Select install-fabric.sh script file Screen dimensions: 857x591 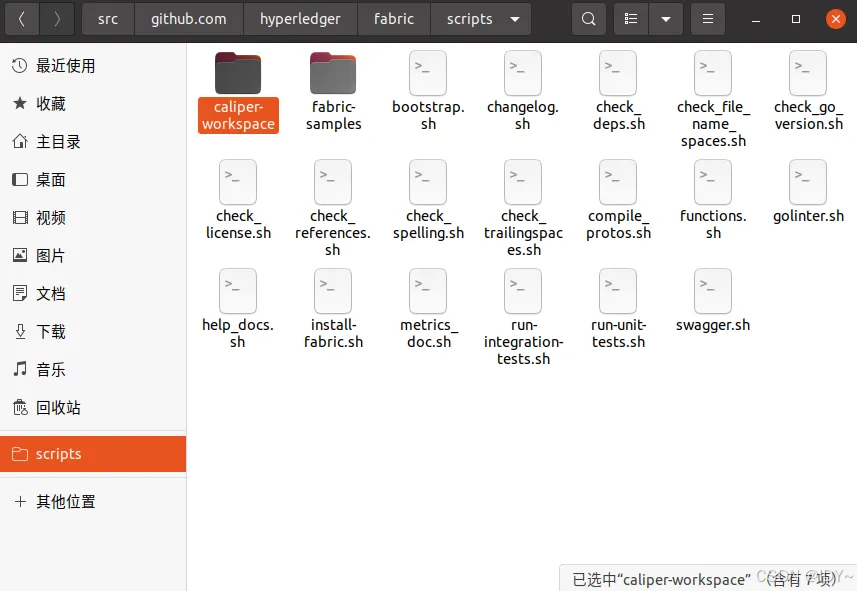pyautogui.click(x=333, y=292)
